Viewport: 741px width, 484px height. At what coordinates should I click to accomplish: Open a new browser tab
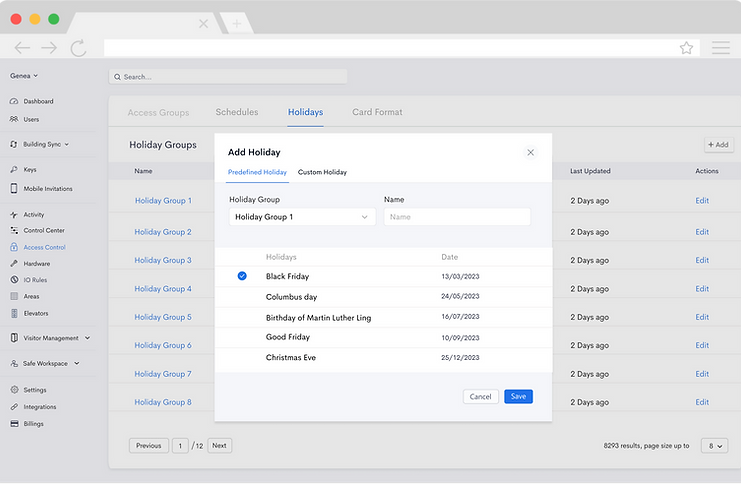237,23
